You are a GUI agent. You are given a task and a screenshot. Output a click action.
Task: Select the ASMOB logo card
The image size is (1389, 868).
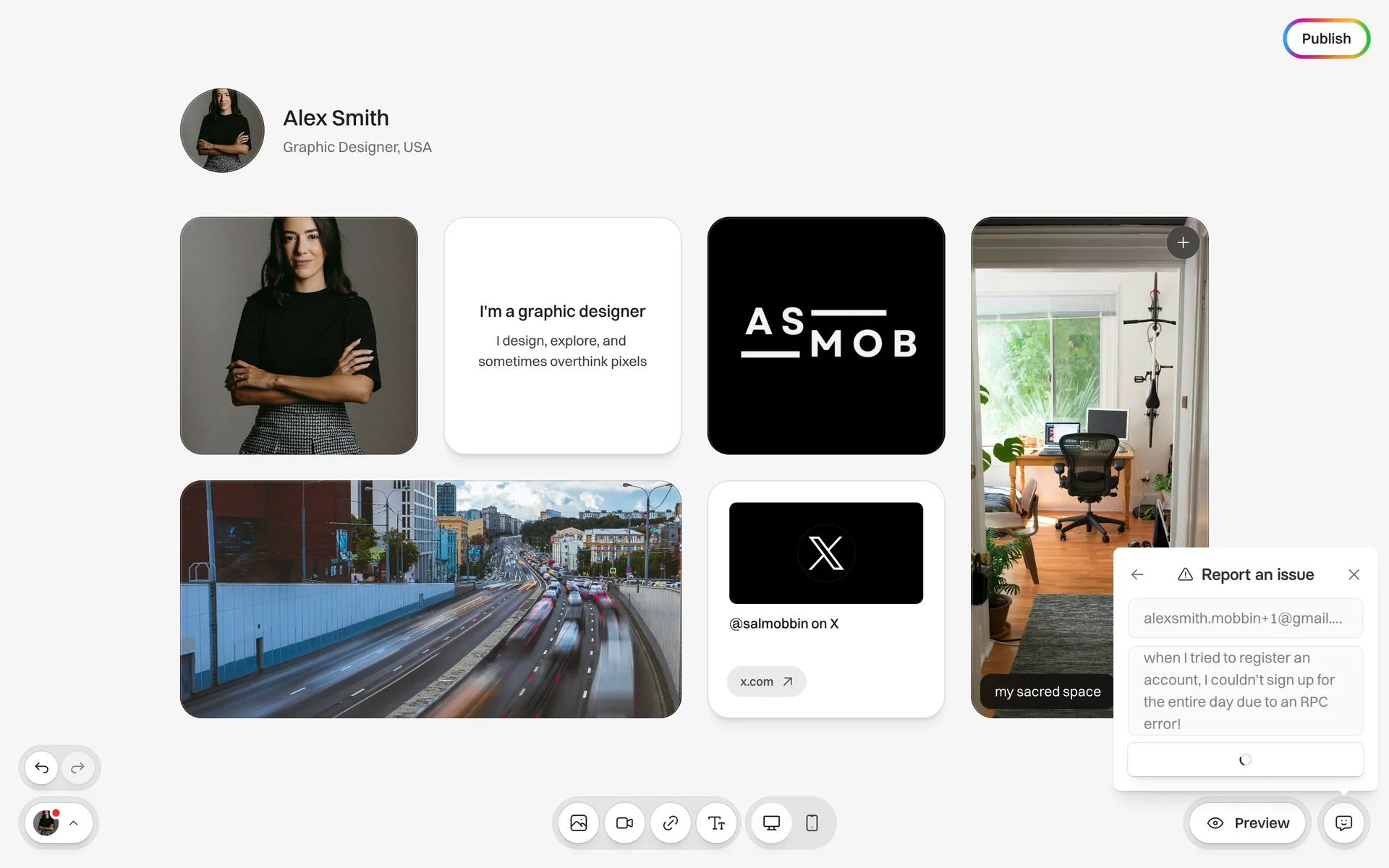coord(825,336)
